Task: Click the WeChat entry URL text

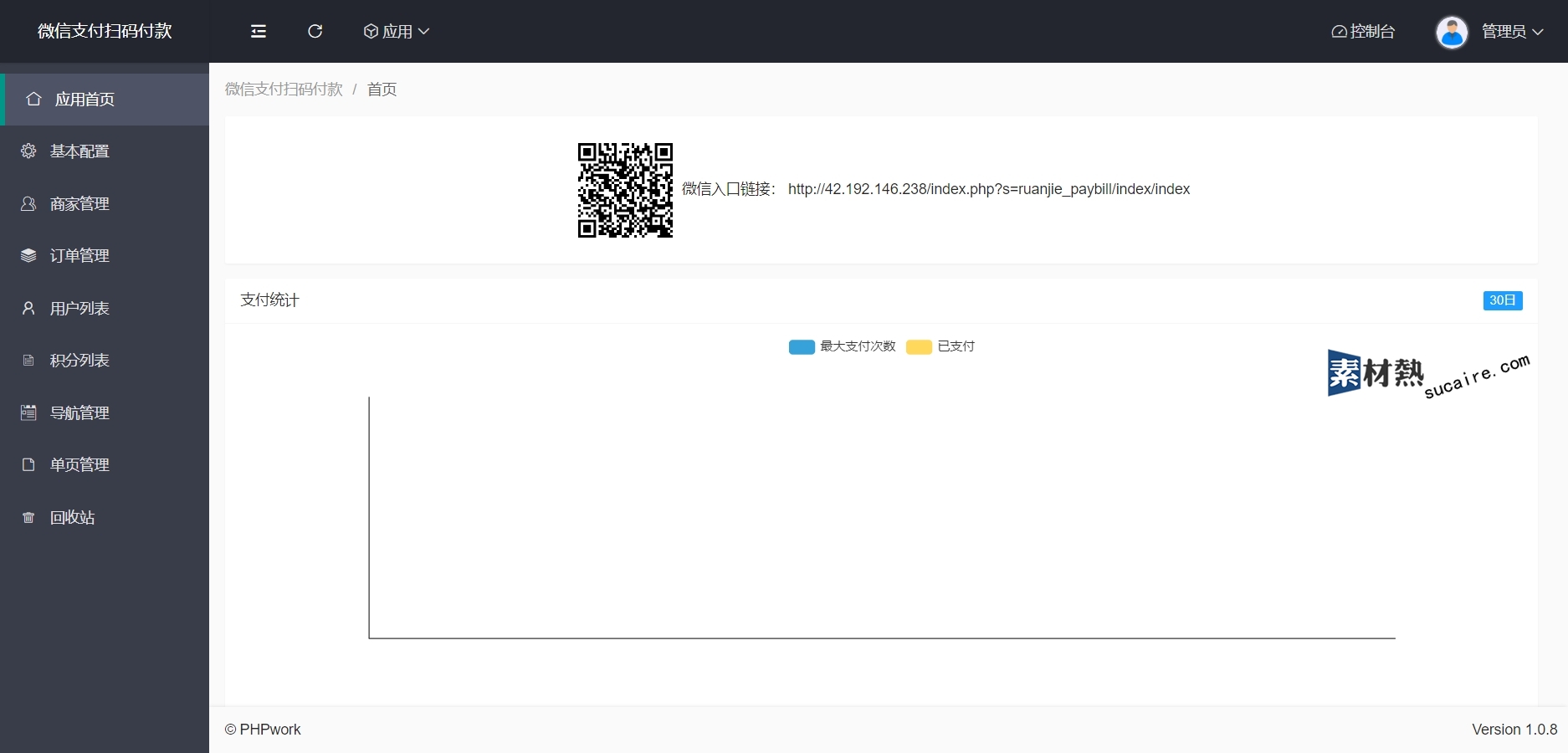Action: (x=989, y=189)
